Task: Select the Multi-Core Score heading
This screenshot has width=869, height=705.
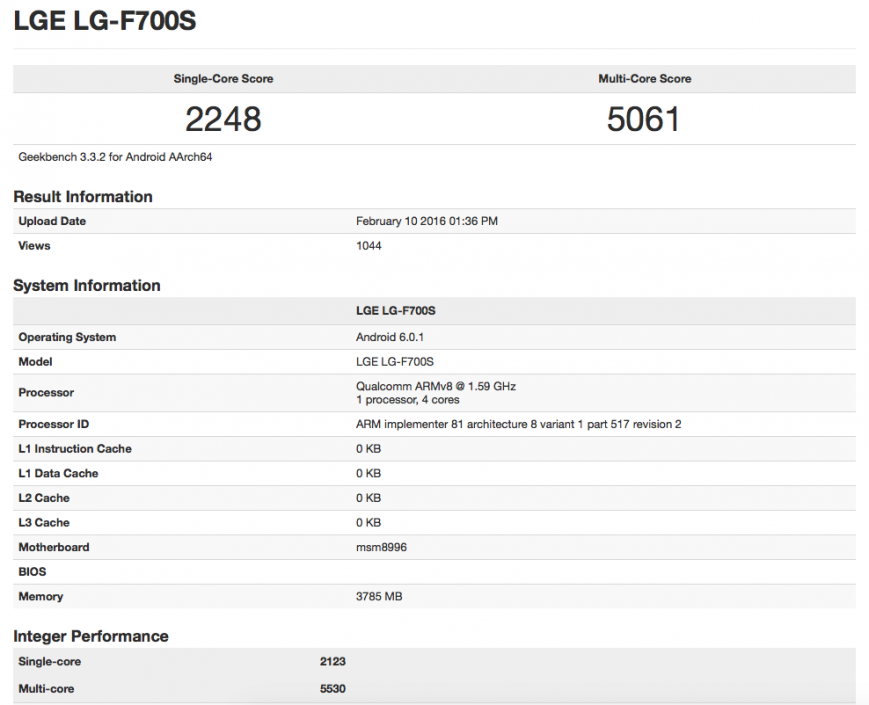Action: (645, 79)
